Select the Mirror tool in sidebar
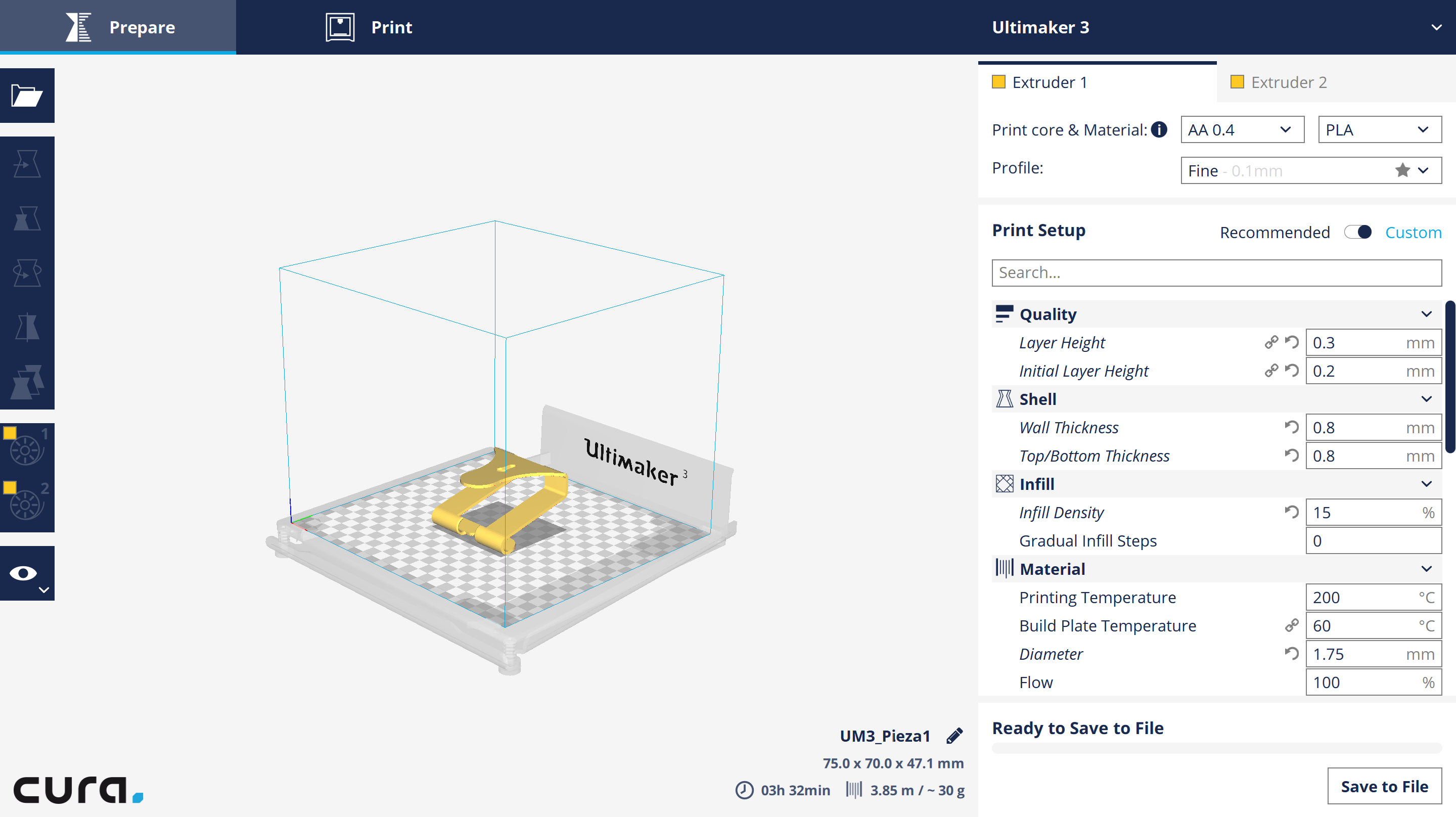1456x817 pixels. [x=27, y=328]
